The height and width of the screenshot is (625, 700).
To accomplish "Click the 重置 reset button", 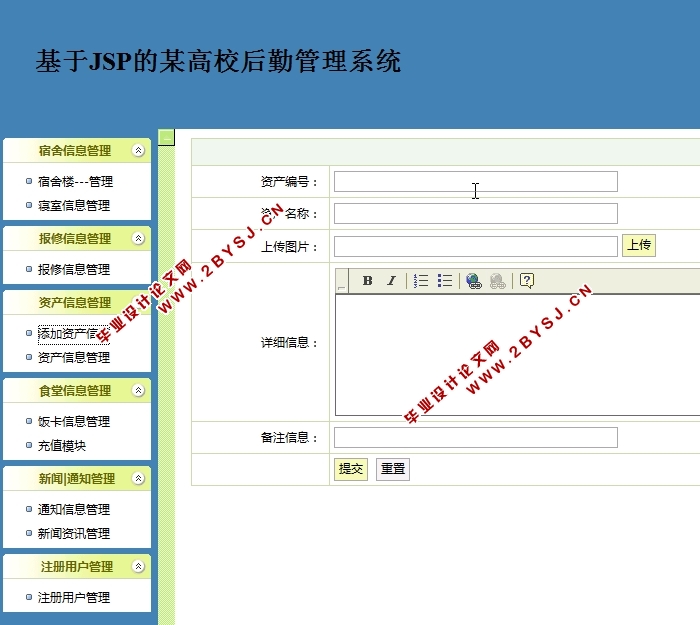I will (393, 469).
